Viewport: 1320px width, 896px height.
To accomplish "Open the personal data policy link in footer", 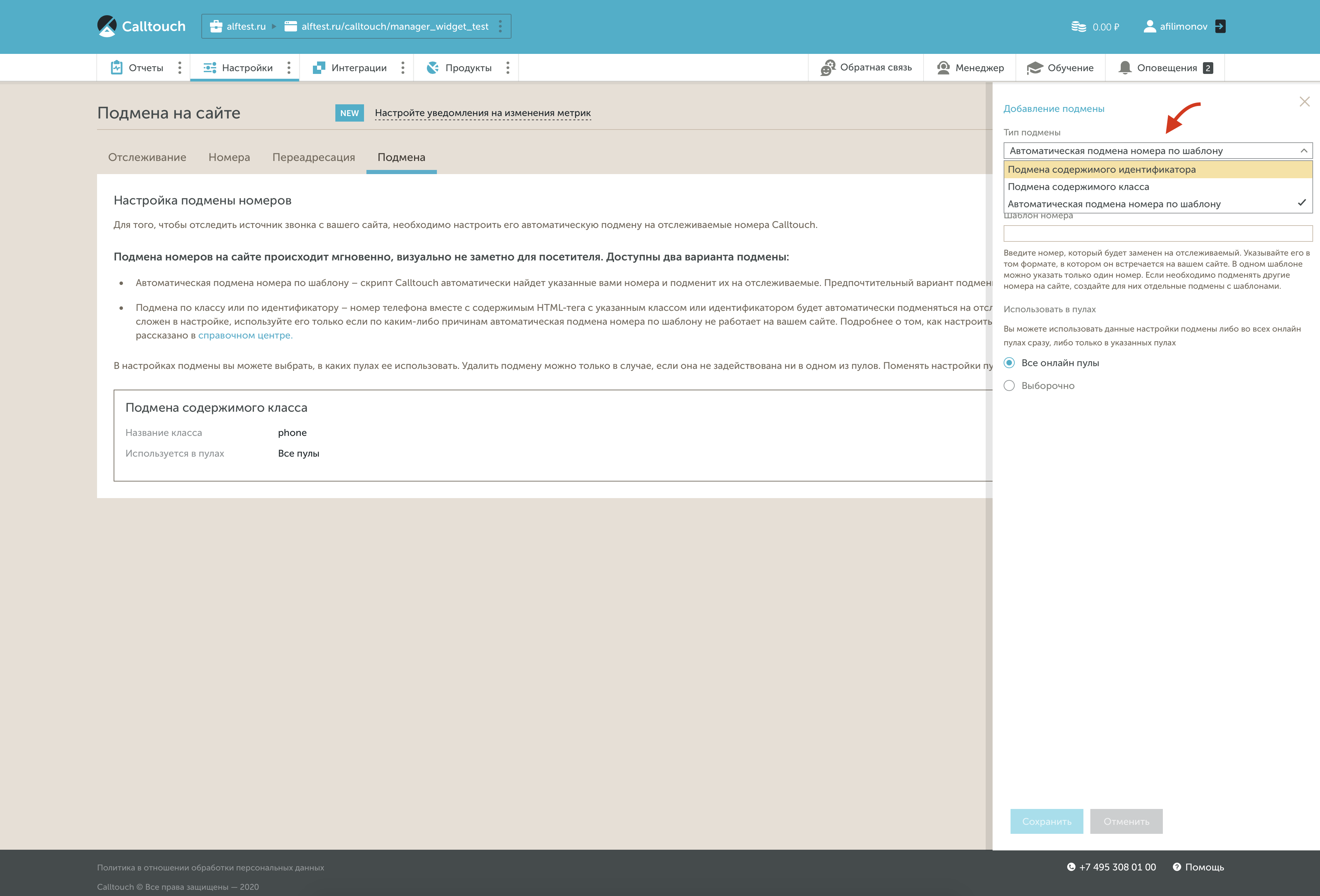I will 210,868.
